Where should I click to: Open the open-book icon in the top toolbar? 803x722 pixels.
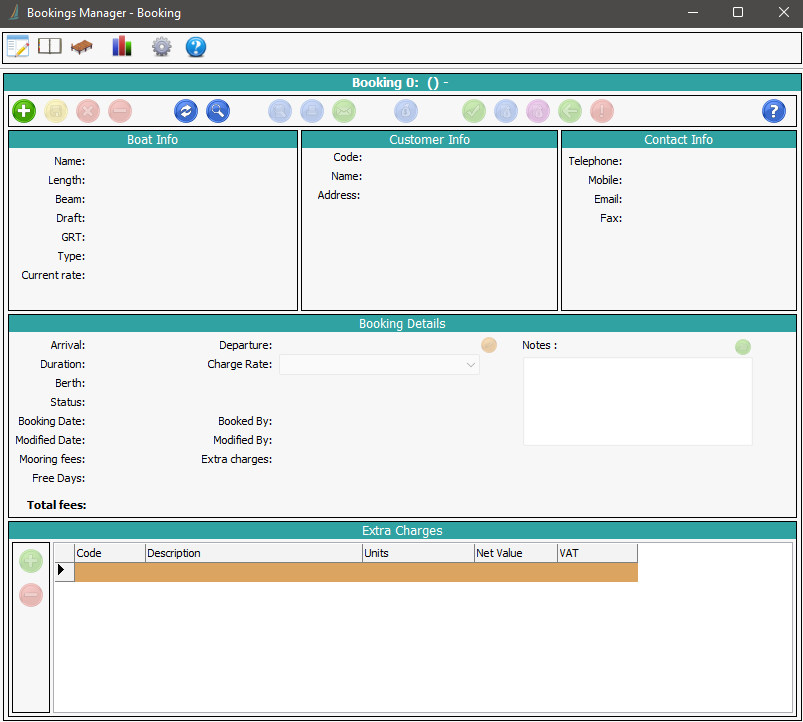pos(50,47)
